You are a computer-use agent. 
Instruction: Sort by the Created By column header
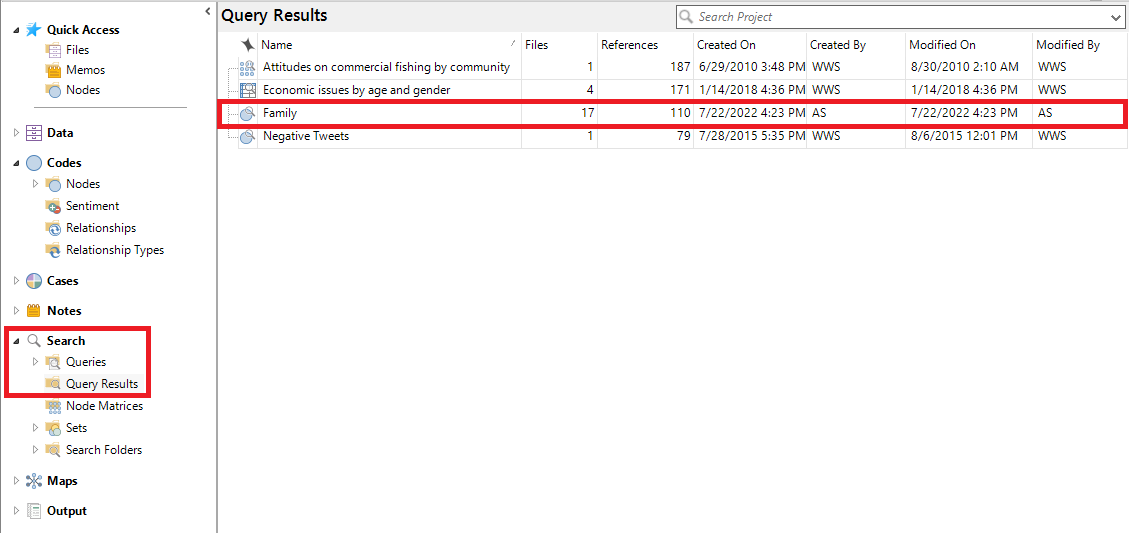coord(855,45)
